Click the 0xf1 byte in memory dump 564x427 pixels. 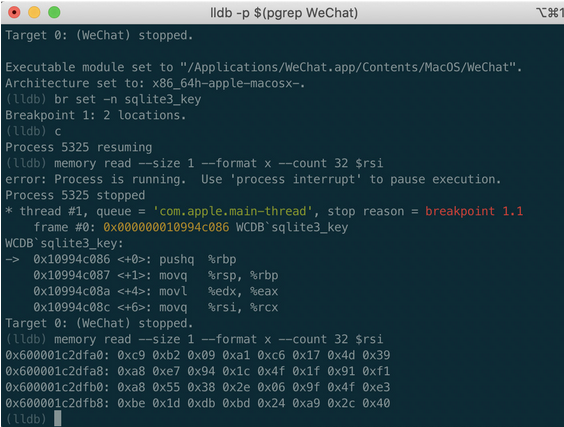[x=376, y=371]
